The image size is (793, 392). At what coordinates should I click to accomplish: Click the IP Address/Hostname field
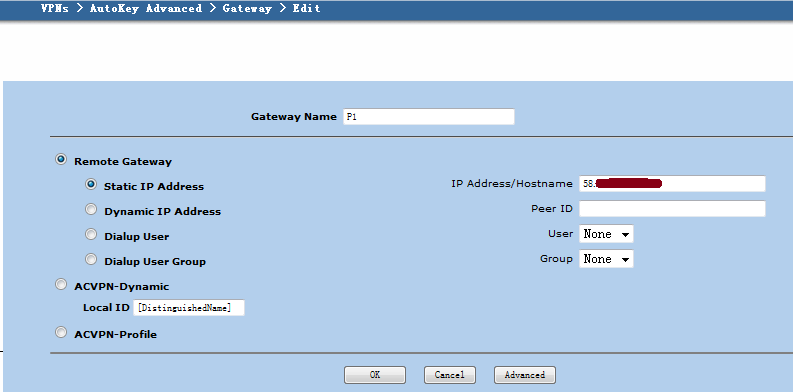pos(672,184)
